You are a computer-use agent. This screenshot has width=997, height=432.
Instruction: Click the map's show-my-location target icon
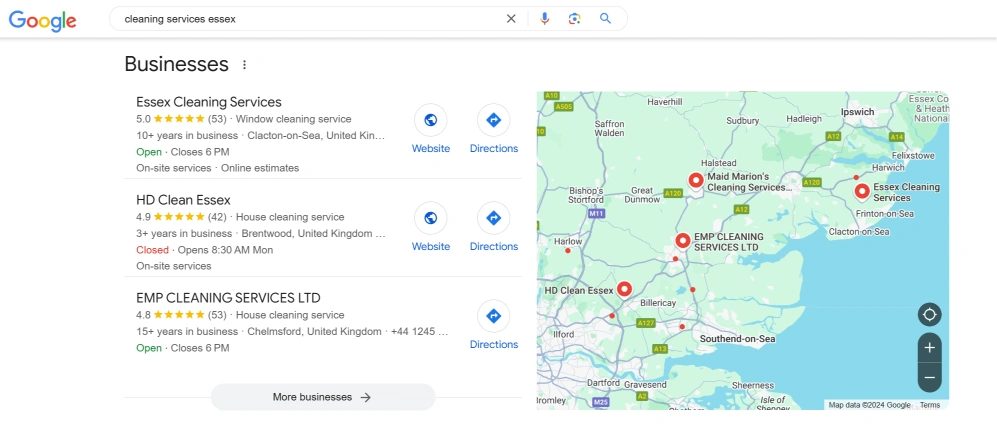(x=930, y=314)
